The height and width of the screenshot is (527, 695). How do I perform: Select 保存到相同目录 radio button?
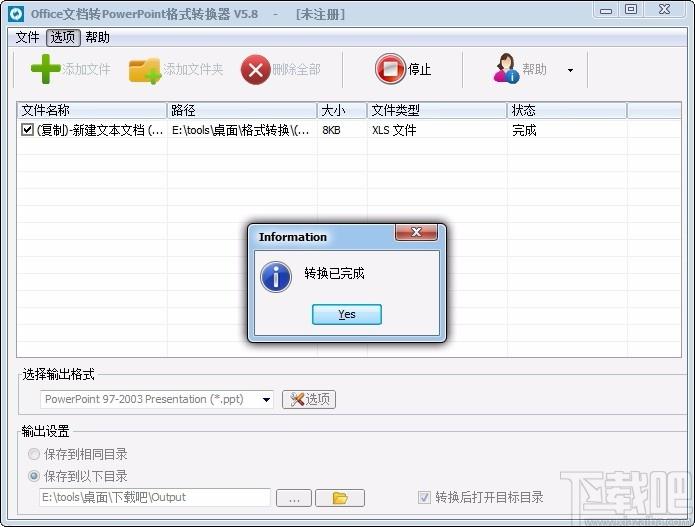34,454
